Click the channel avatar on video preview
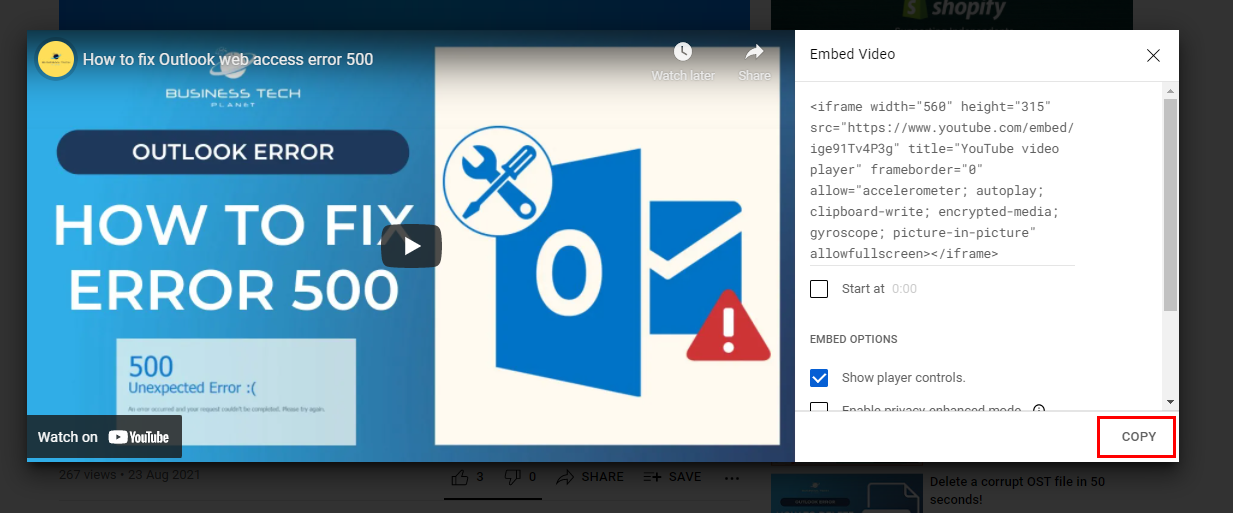This screenshot has width=1233, height=513. click(x=56, y=59)
